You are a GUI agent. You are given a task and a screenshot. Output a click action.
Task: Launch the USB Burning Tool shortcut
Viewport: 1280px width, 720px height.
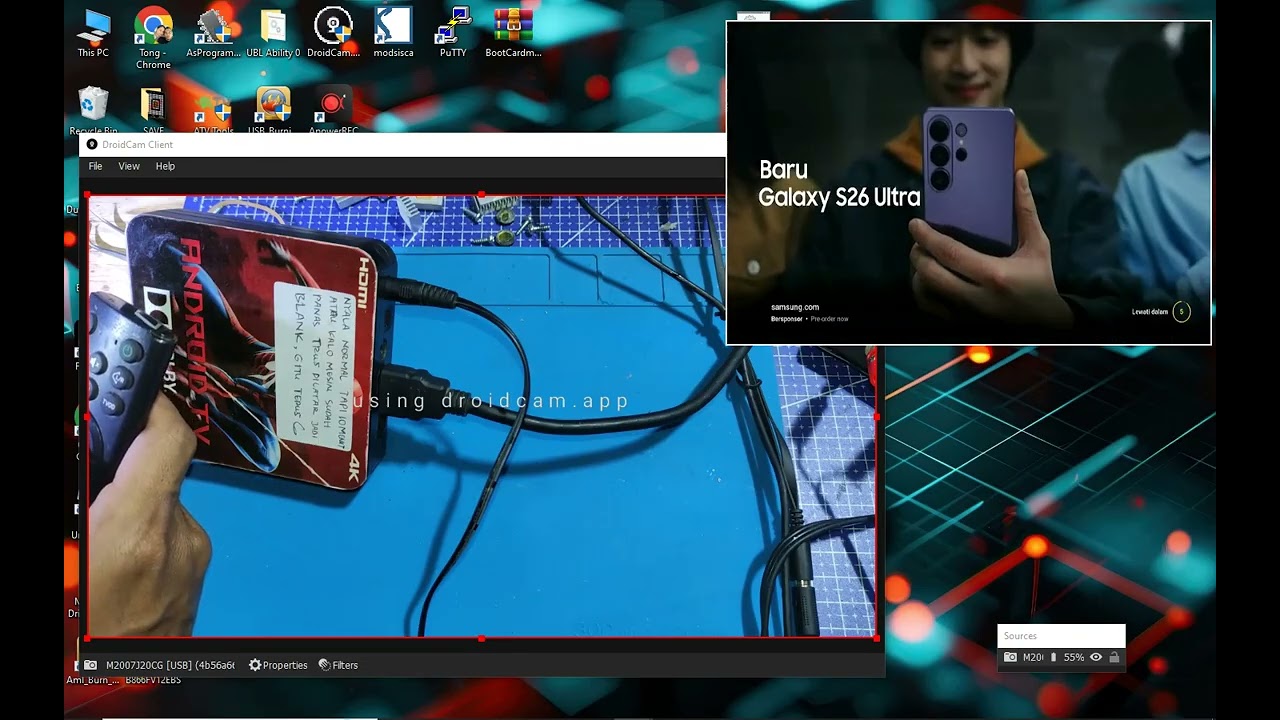click(x=273, y=110)
